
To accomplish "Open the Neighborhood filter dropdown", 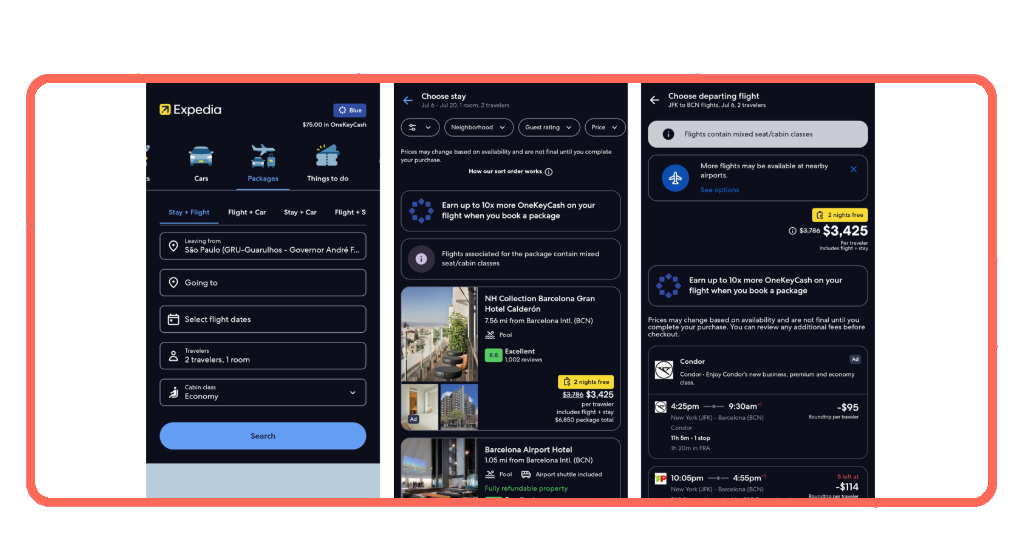I will tap(479, 128).
